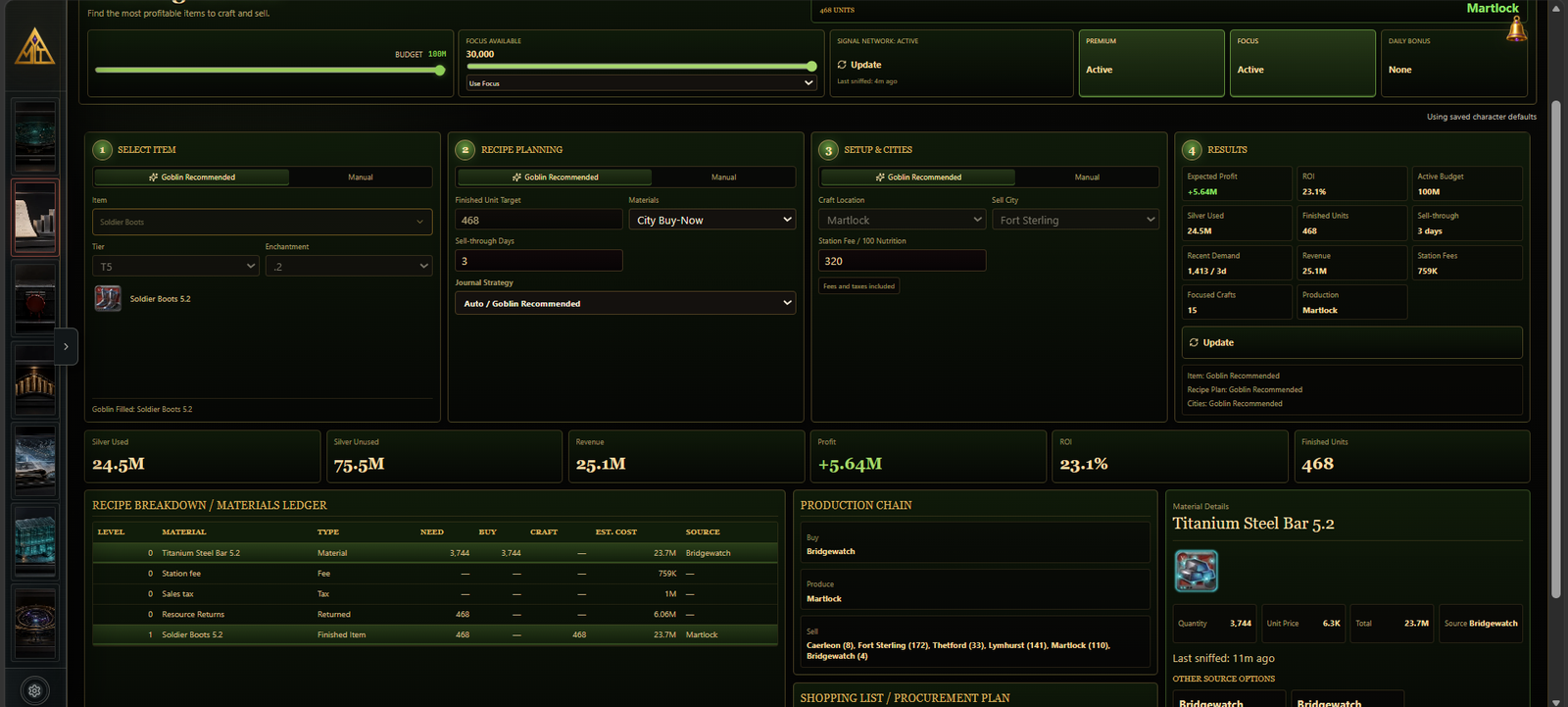Click the Sell-through Days field
Image resolution: width=1568 pixels, height=707 pixels.
tap(539, 261)
